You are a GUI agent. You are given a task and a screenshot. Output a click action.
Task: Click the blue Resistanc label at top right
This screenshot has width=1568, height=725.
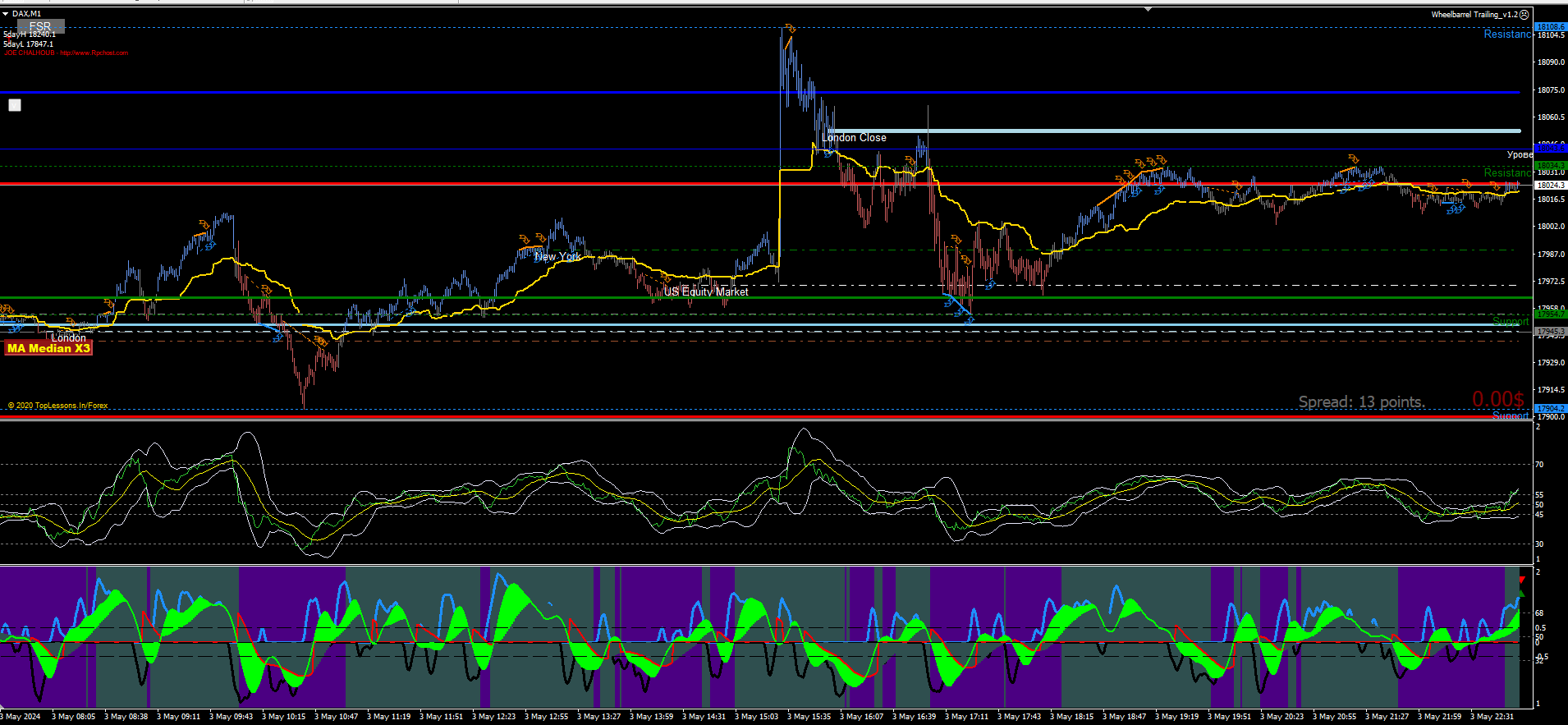(1507, 34)
